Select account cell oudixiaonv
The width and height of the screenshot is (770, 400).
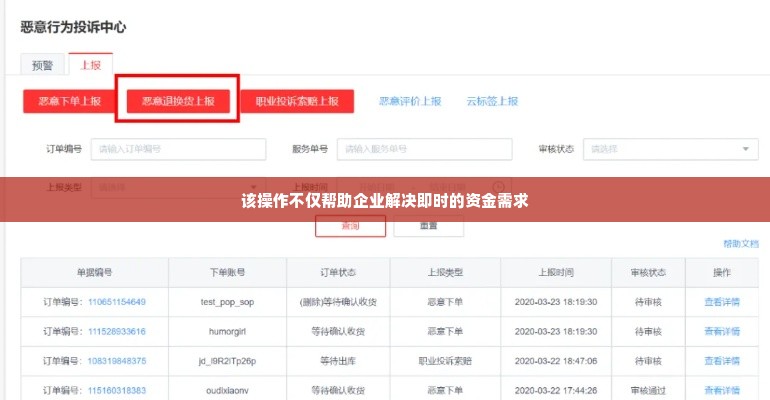pos(227,390)
